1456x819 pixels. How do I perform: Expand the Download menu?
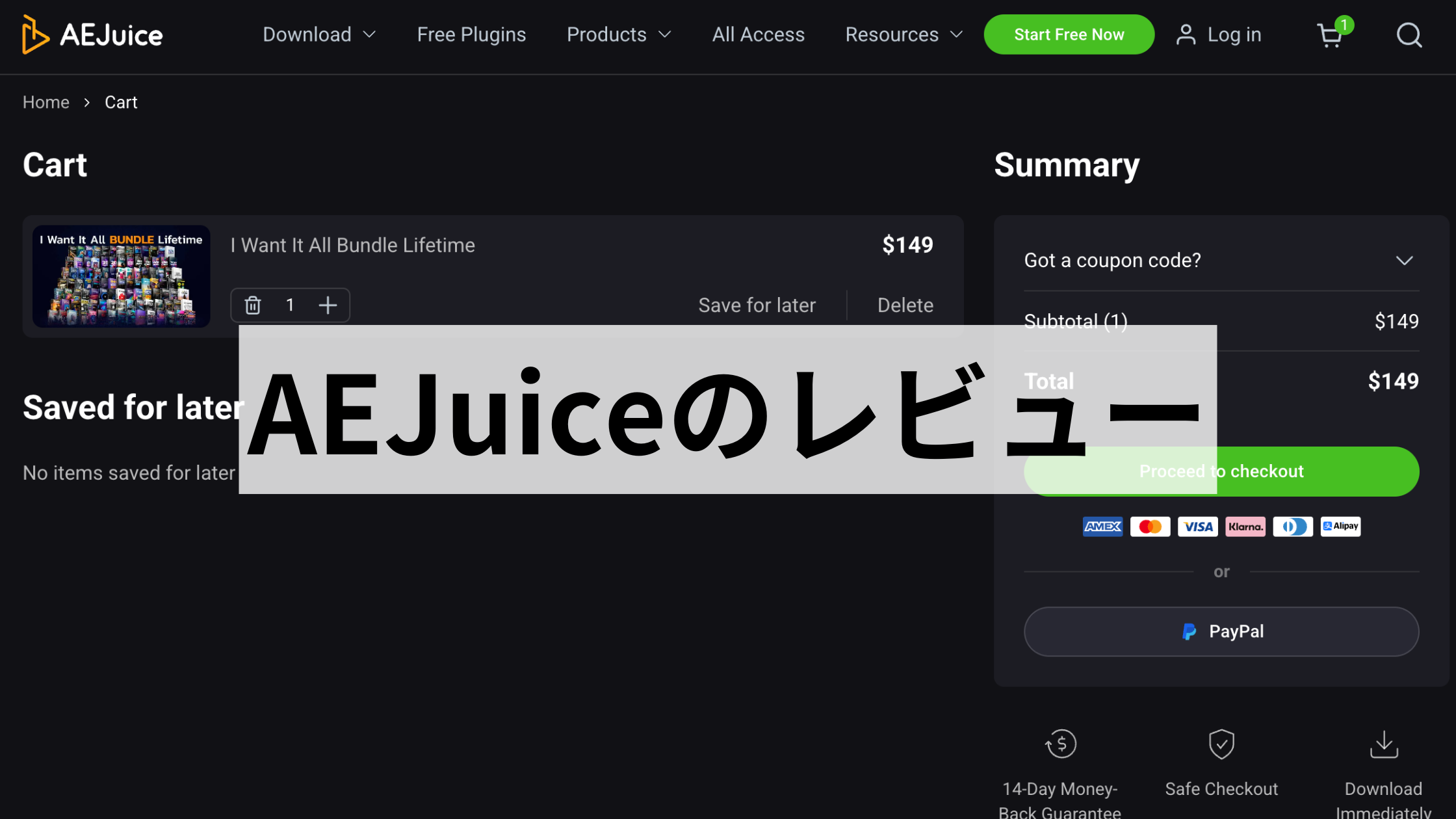pos(319,34)
